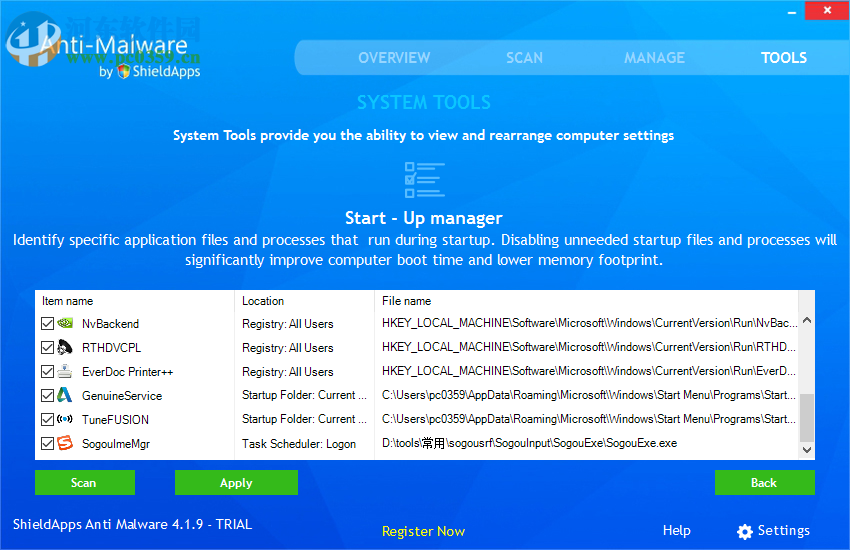Click the ShieldApps shield logo
This screenshot has height=550, width=850.
tap(124, 72)
